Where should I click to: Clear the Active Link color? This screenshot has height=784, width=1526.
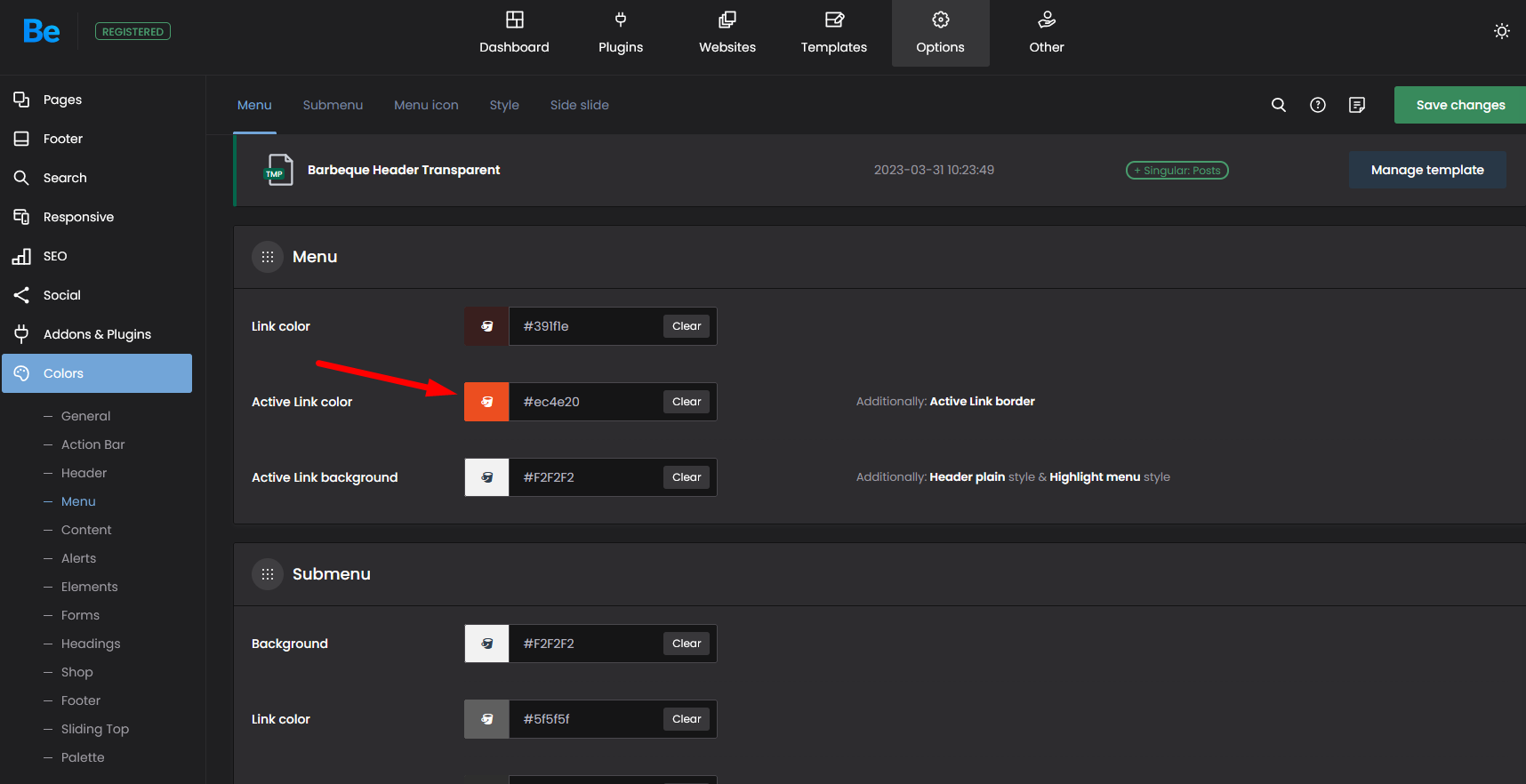pyautogui.click(x=687, y=402)
